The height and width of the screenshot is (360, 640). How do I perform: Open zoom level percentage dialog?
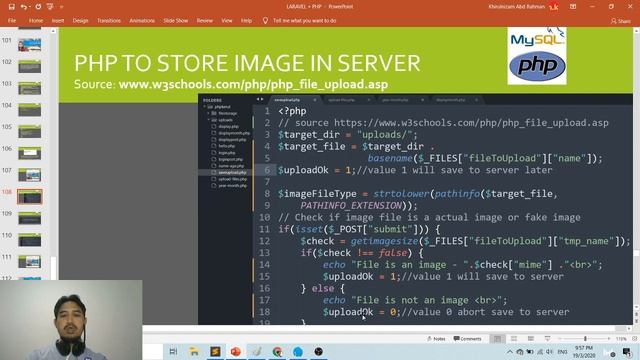tap(621, 339)
